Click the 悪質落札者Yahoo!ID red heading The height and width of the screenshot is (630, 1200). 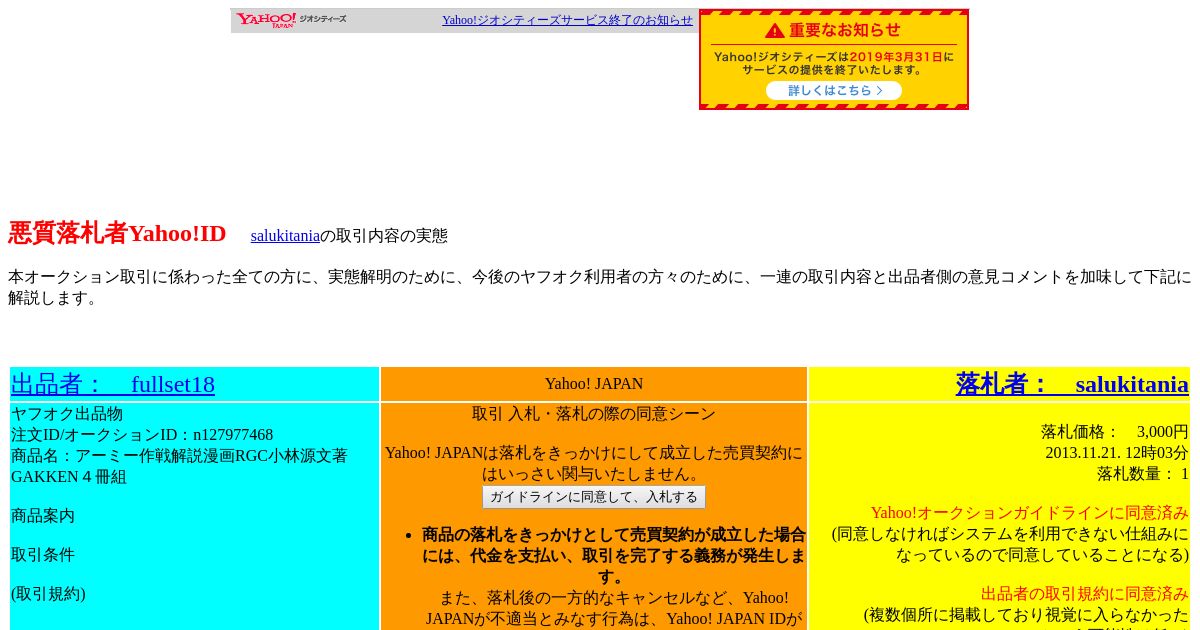(x=117, y=233)
